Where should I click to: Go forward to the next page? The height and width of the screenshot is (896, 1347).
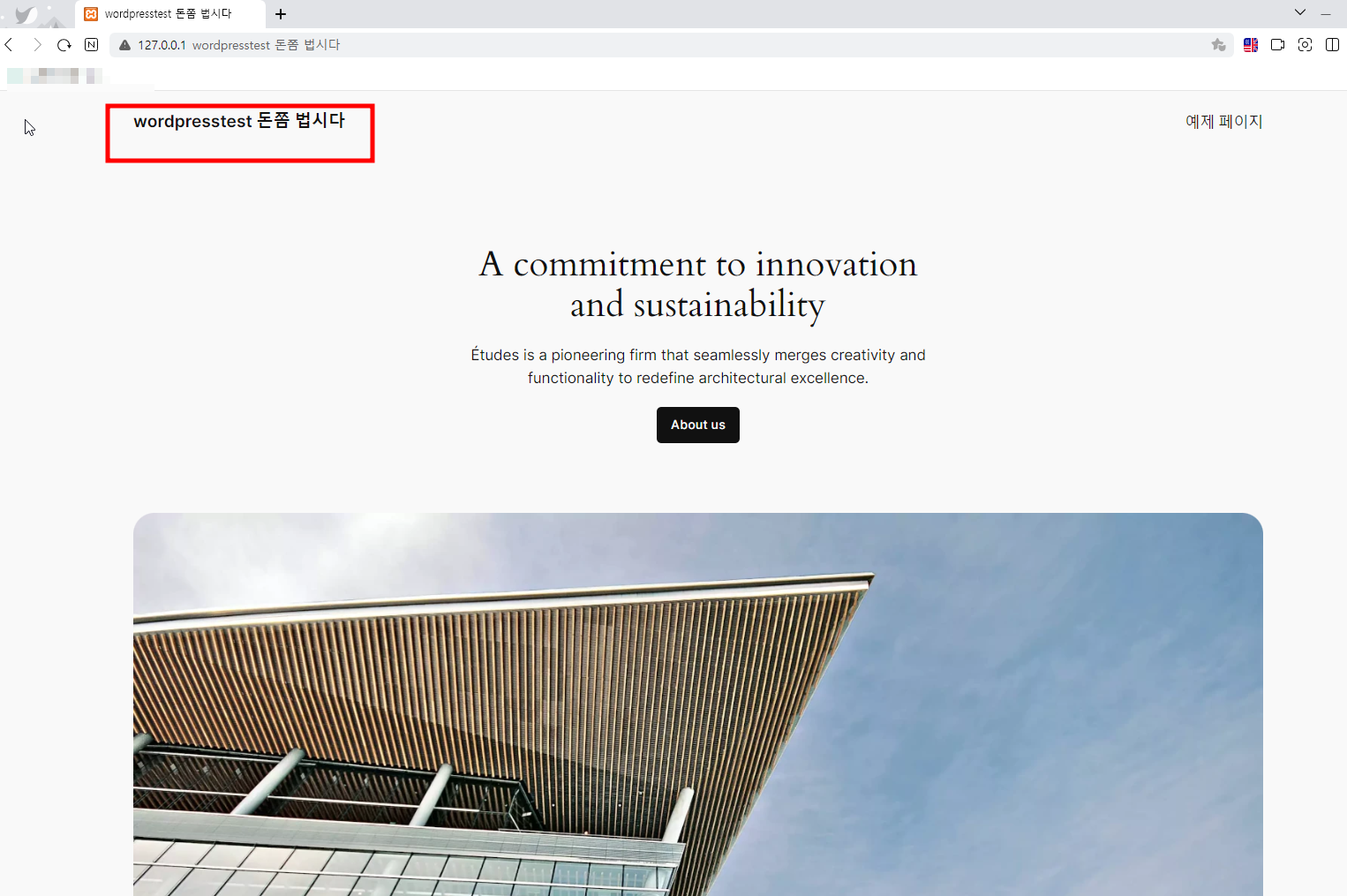click(x=37, y=45)
